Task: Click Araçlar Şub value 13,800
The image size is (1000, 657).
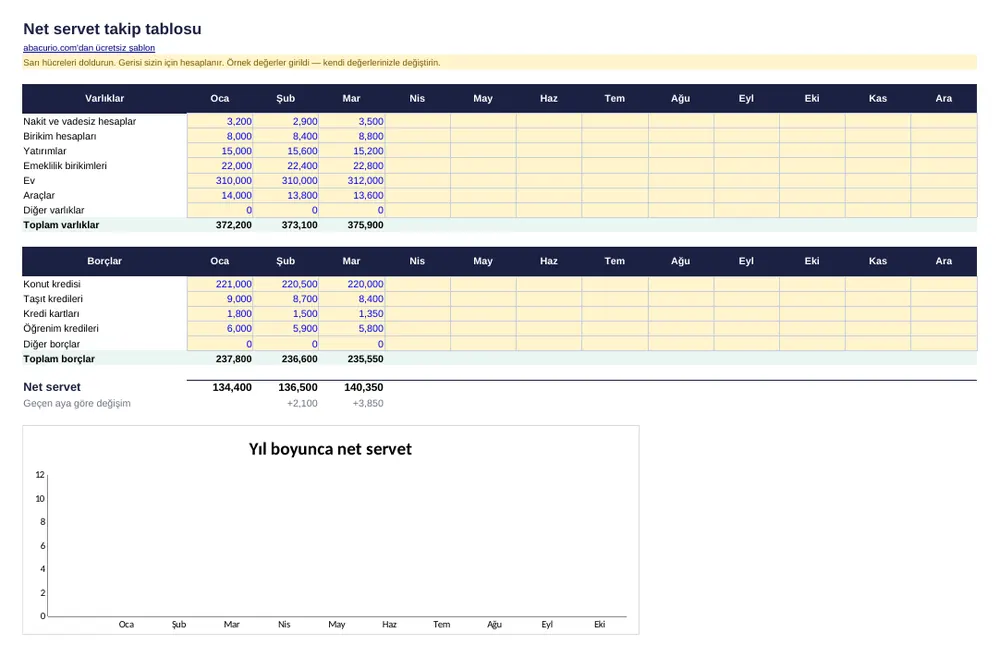Action: coord(286,195)
